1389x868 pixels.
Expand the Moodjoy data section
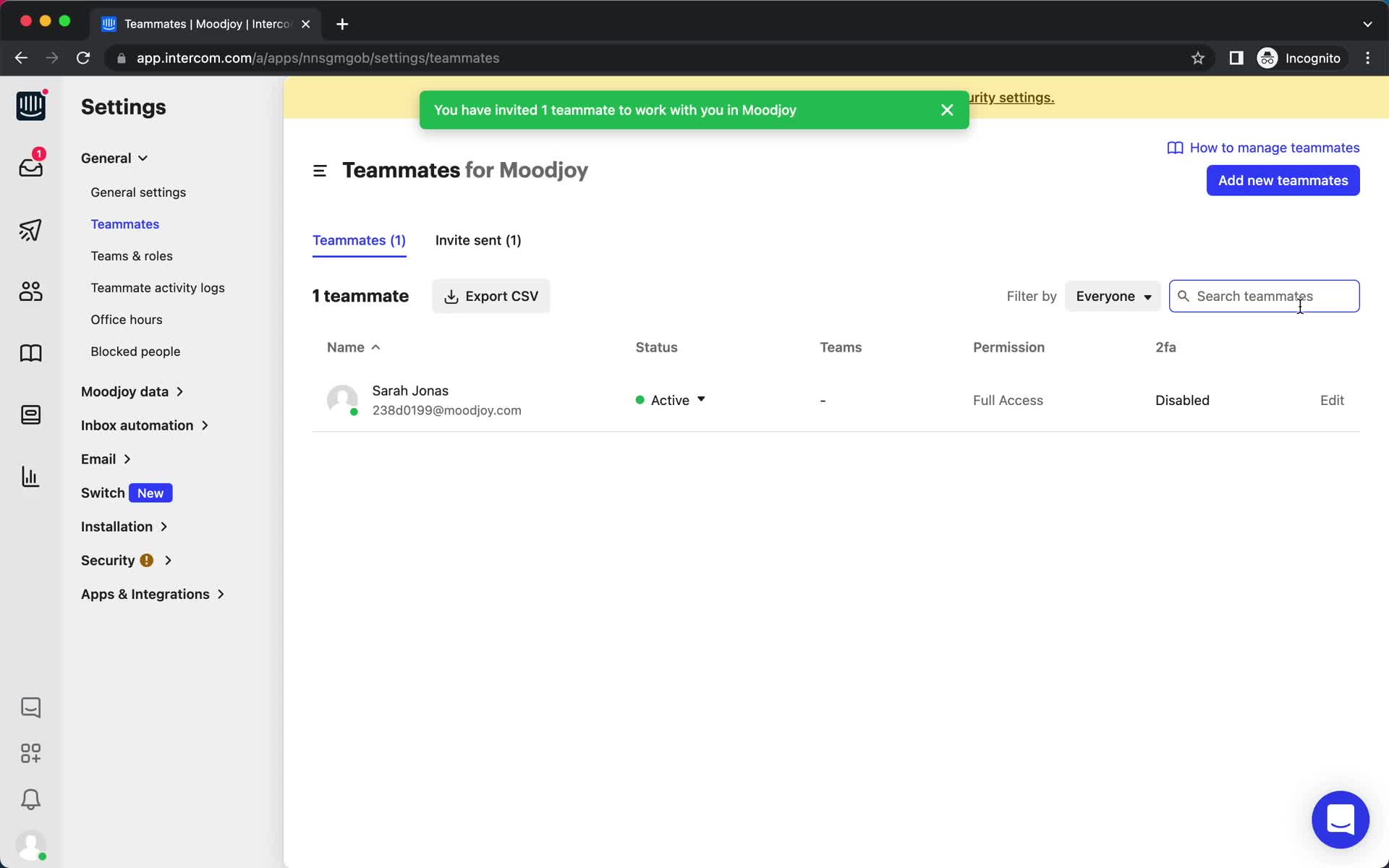[125, 391]
